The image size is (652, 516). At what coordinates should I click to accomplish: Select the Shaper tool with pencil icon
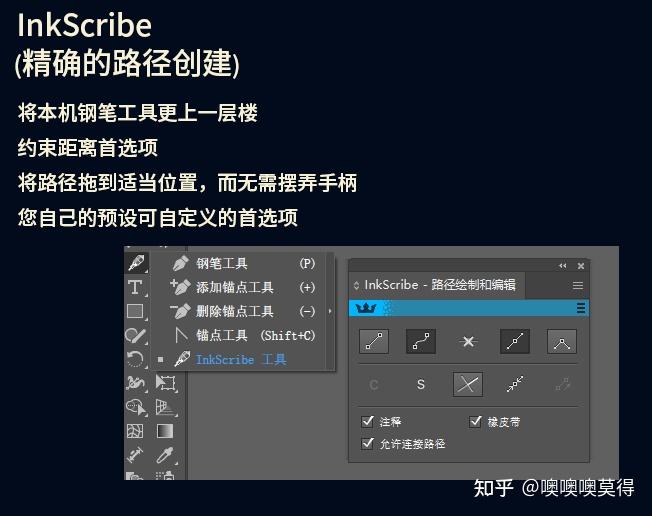[x=136, y=335]
